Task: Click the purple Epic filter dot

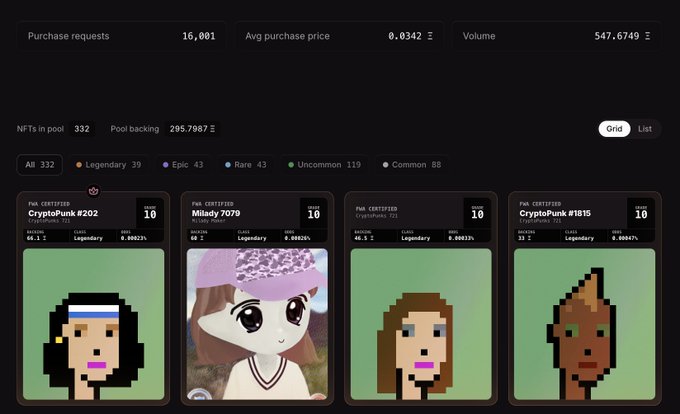Action: click(x=166, y=165)
